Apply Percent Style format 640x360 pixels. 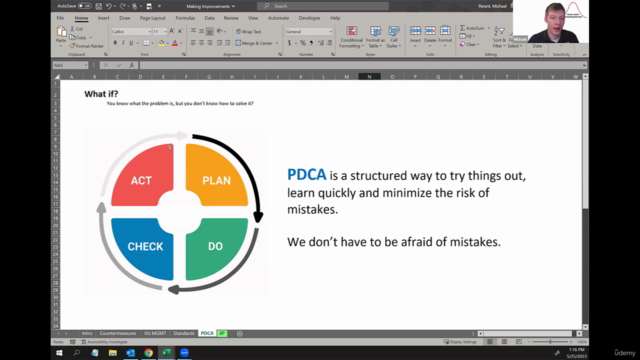(303, 43)
